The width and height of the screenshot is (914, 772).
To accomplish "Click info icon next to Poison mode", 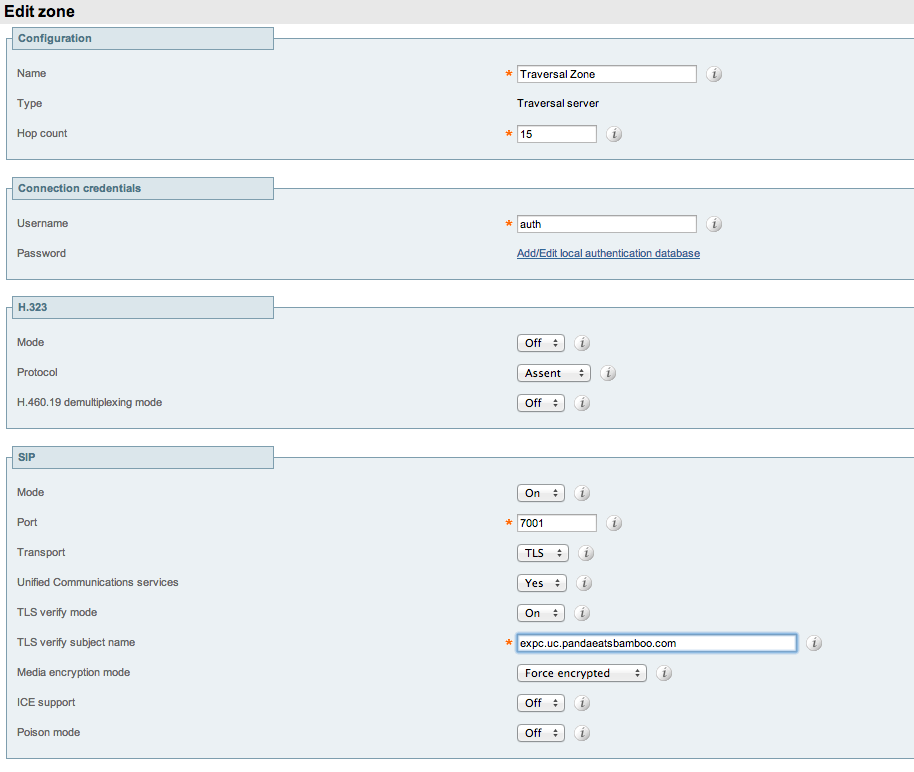I will click(x=581, y=733).
